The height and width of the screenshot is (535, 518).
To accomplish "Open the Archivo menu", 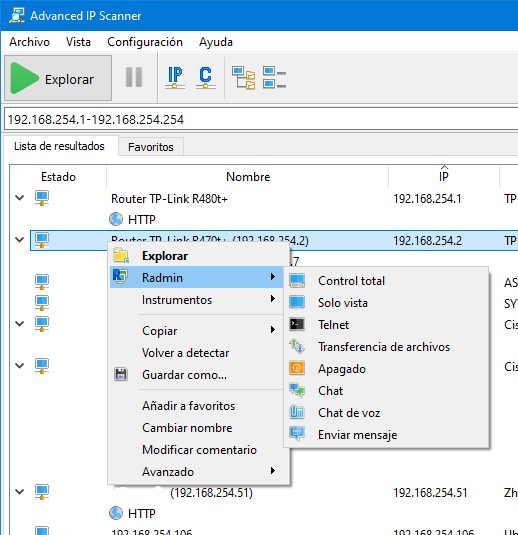I will [29, 42].
